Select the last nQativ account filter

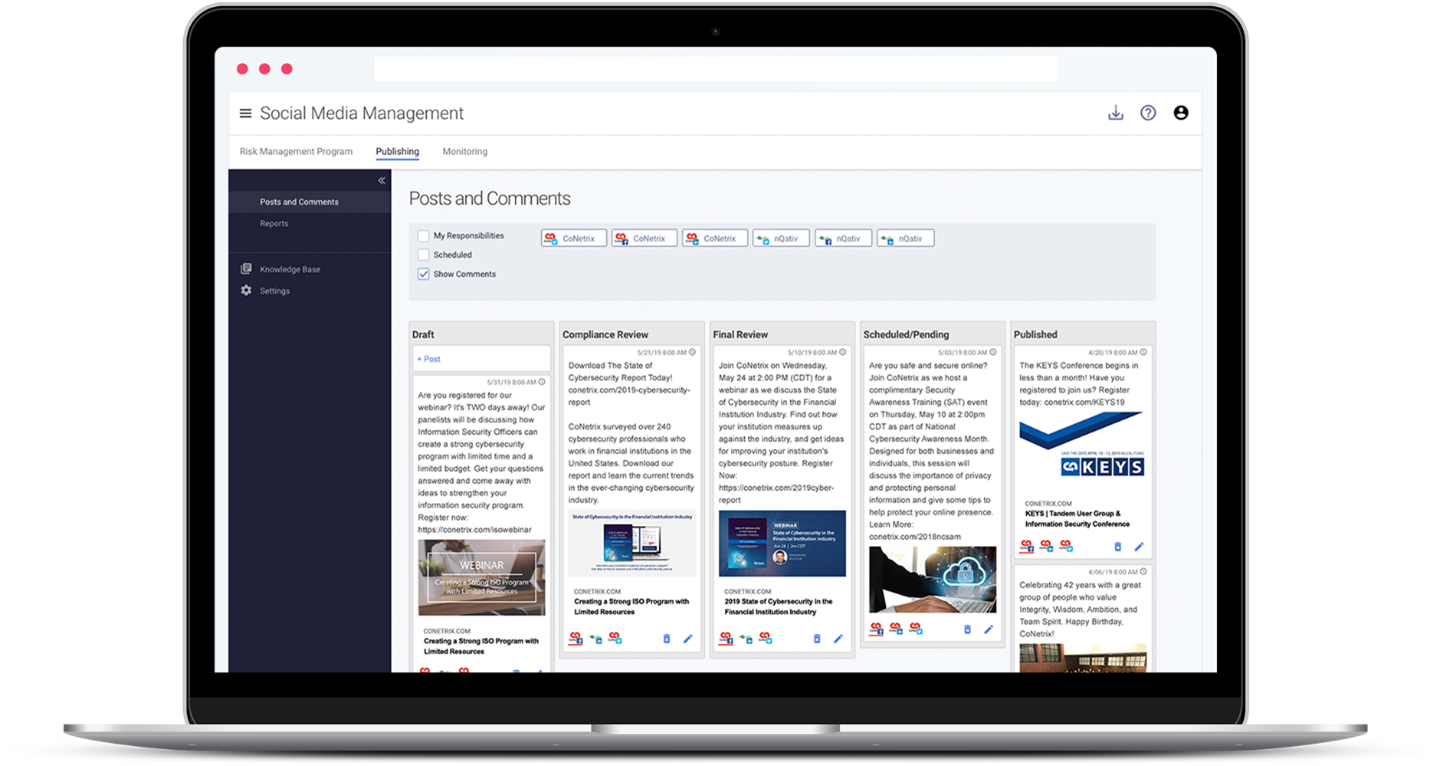906,238
